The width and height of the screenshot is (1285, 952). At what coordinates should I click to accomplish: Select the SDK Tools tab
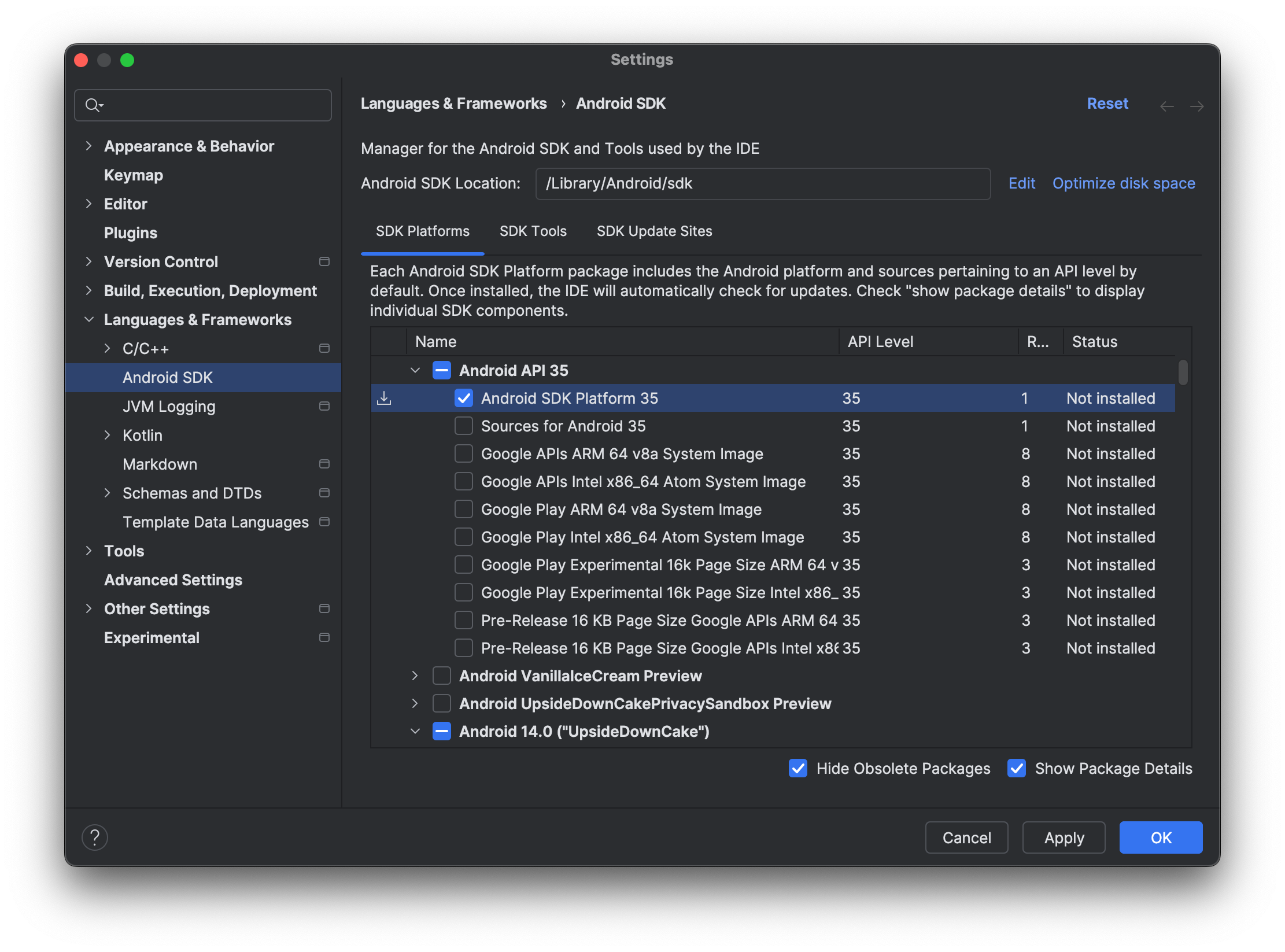tap(532, 231)
